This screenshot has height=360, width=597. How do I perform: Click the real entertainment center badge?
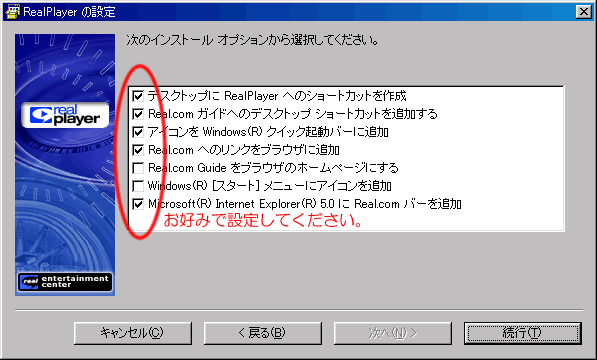[65, 282]
